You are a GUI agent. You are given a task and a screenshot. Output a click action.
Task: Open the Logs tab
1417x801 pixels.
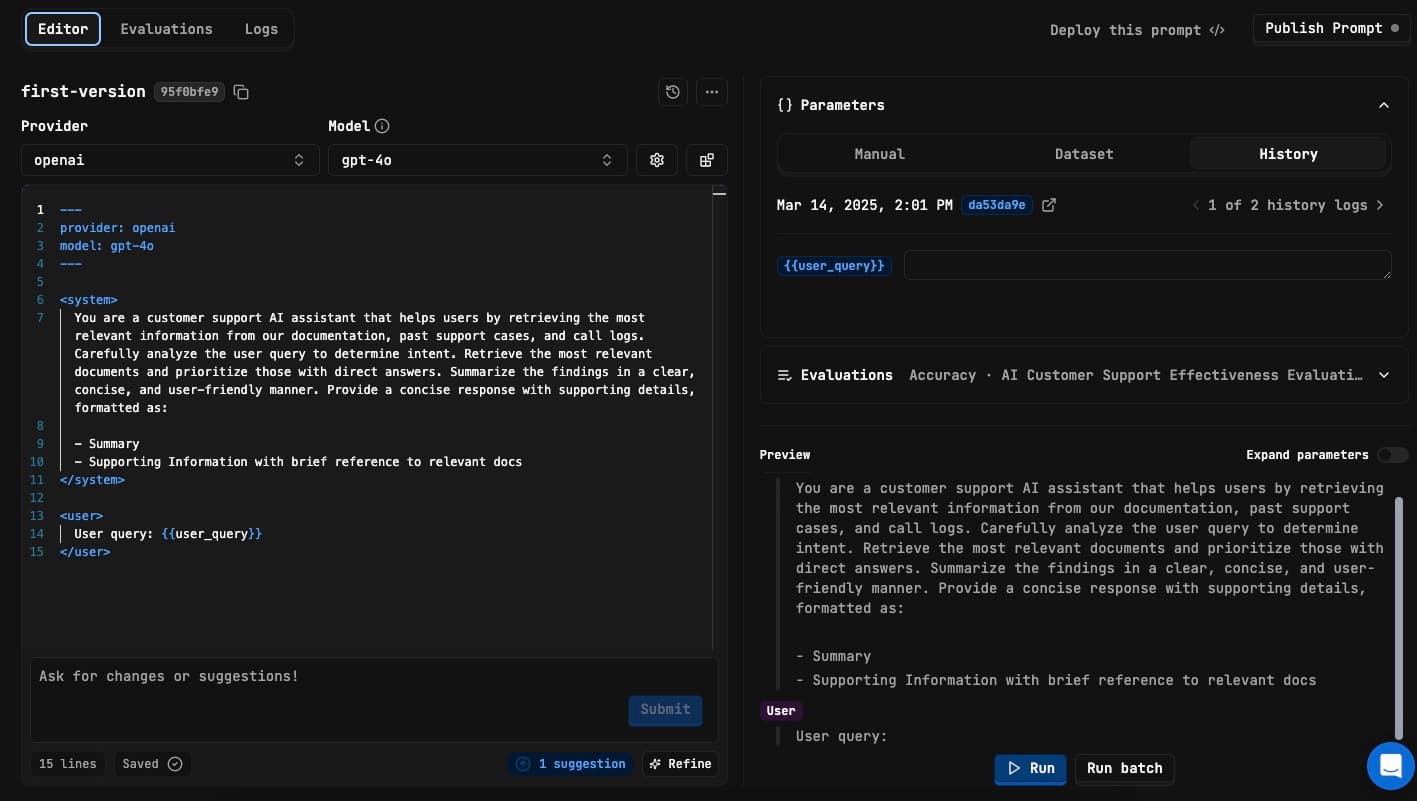pos(261,29)
